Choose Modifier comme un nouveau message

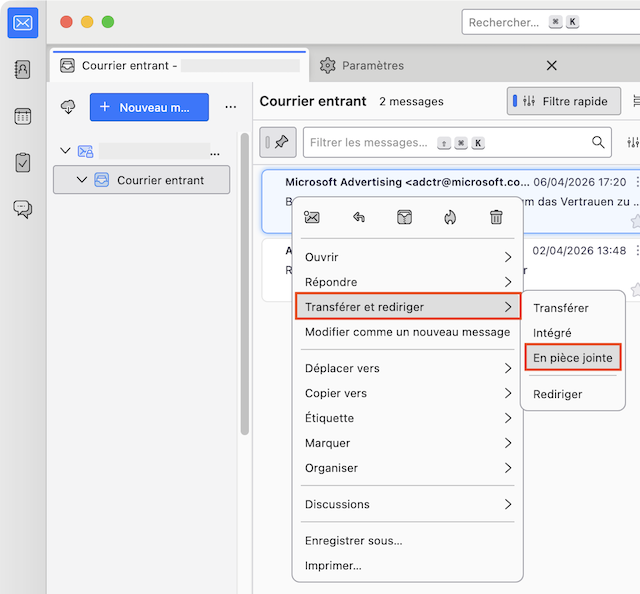point(408,332)
